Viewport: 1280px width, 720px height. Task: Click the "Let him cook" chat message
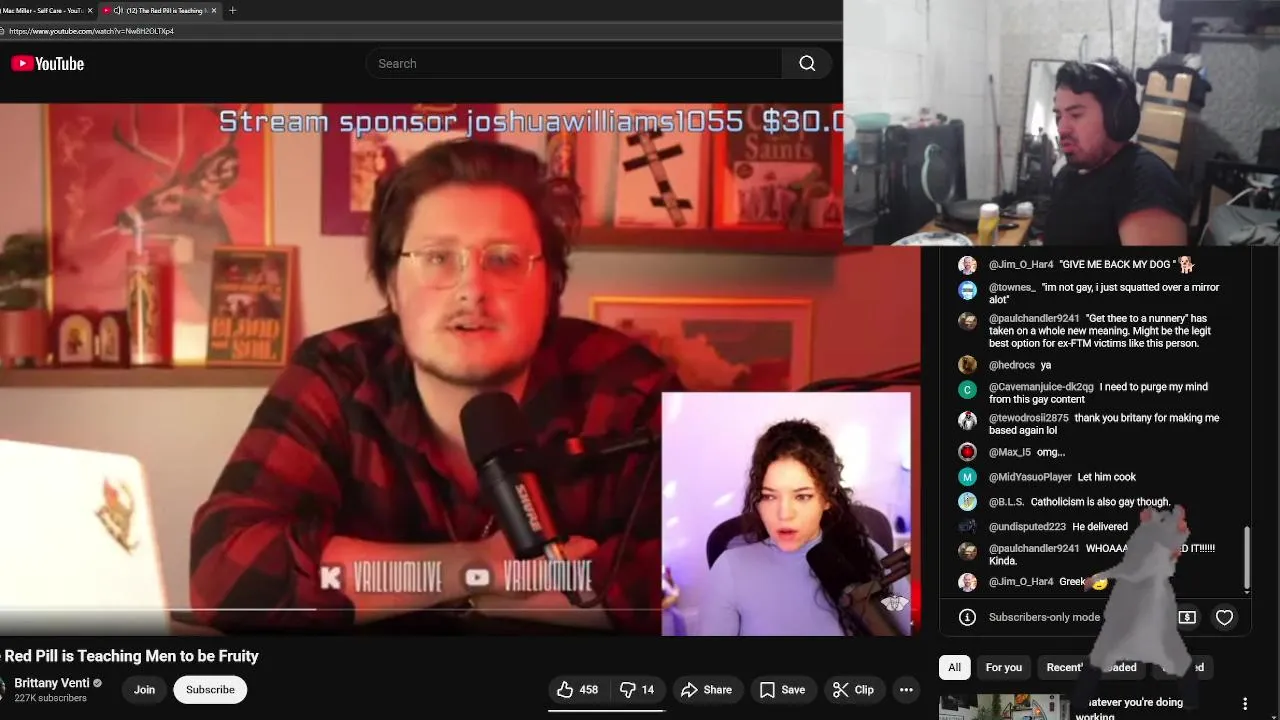pyautogui.click(x=1106, y=477)
